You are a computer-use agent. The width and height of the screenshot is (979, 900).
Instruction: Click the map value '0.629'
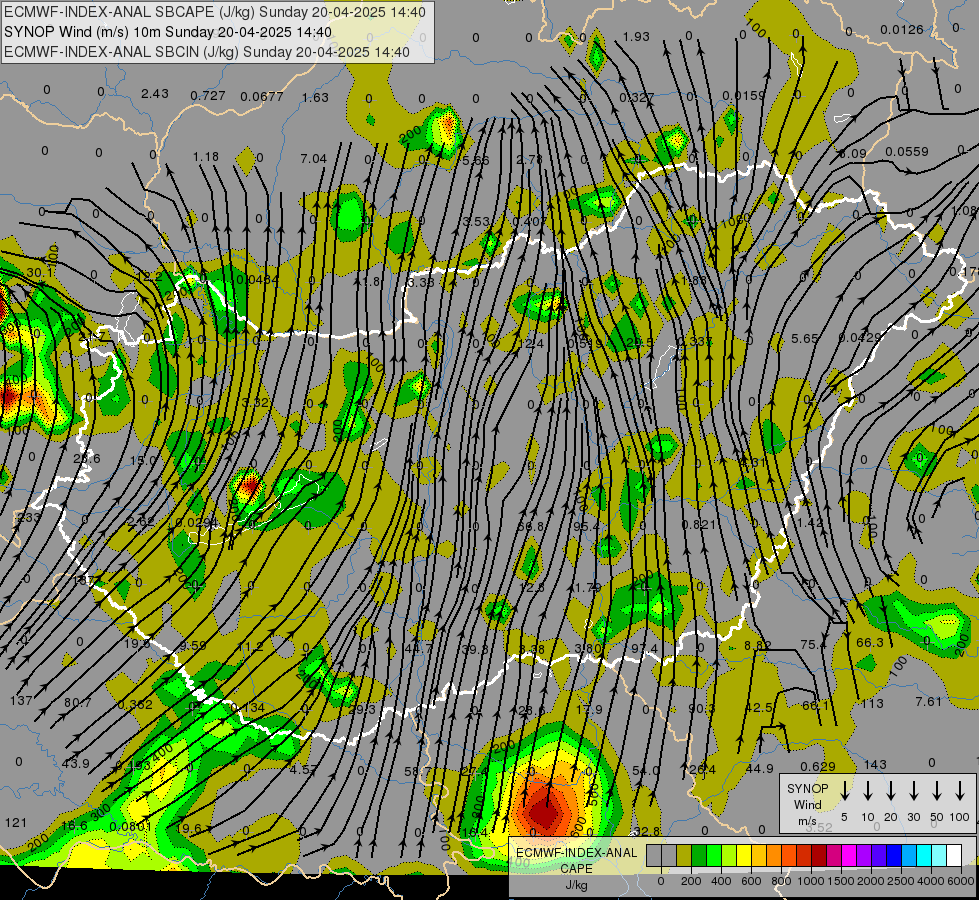(x=818, y=767)
